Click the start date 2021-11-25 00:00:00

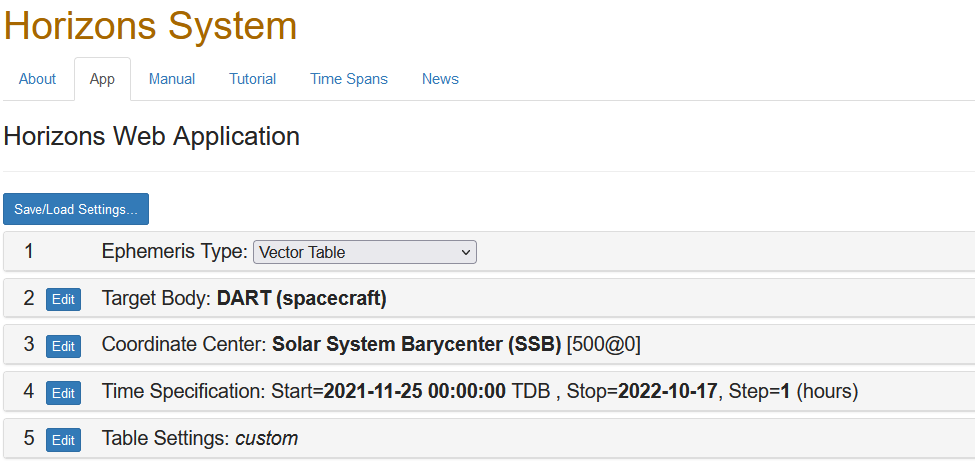[415, 391]
